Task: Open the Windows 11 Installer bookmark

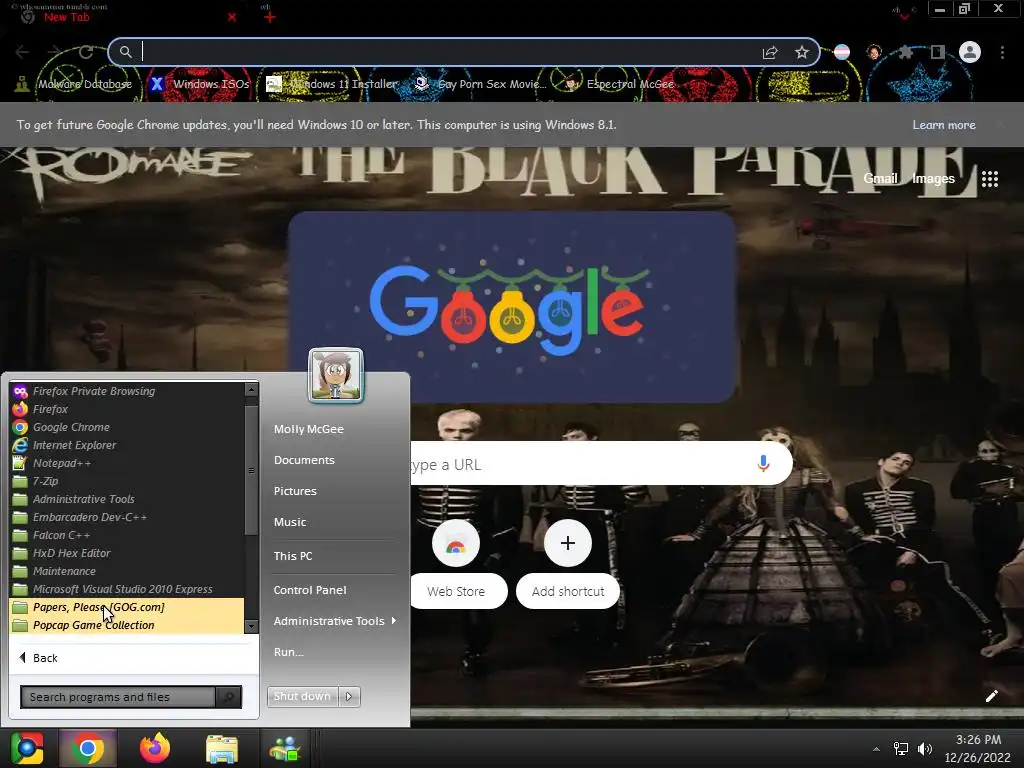Action: [332, 84]
